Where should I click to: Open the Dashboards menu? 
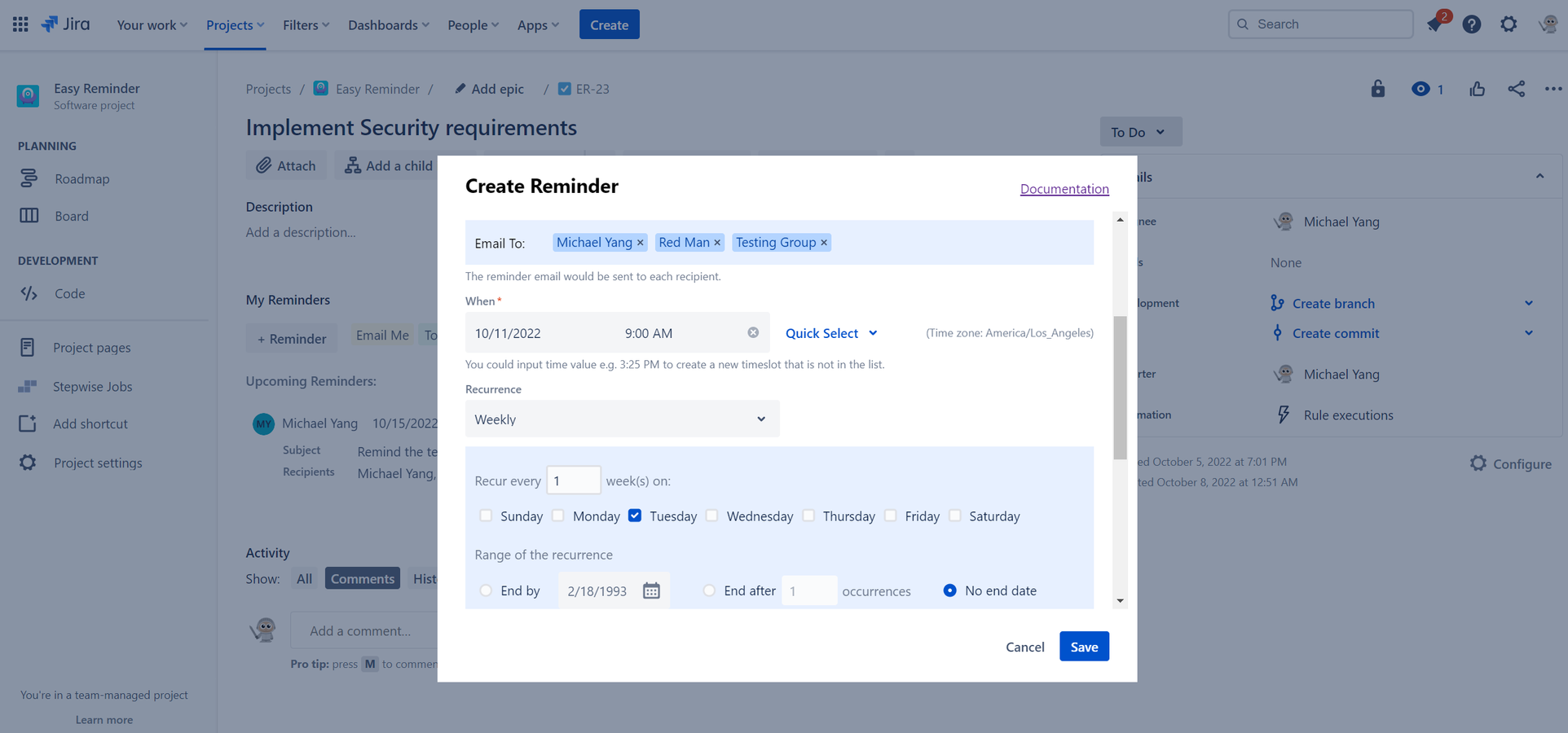pos(388,25)
